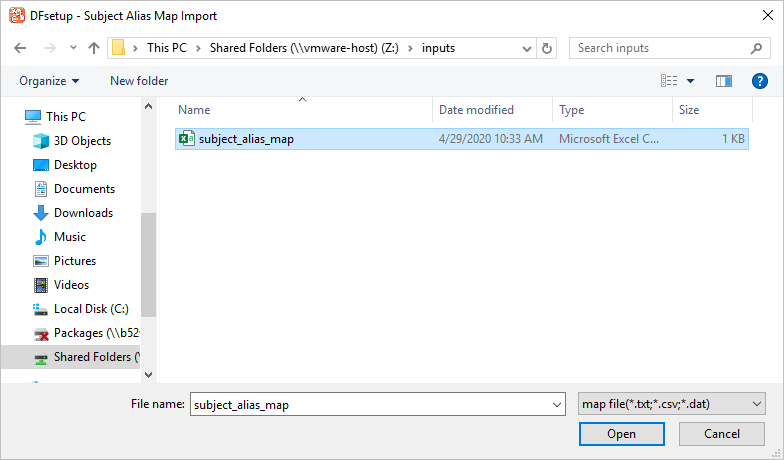
Task: Click the Help question mark icon
Action: [x=759, y=81]
